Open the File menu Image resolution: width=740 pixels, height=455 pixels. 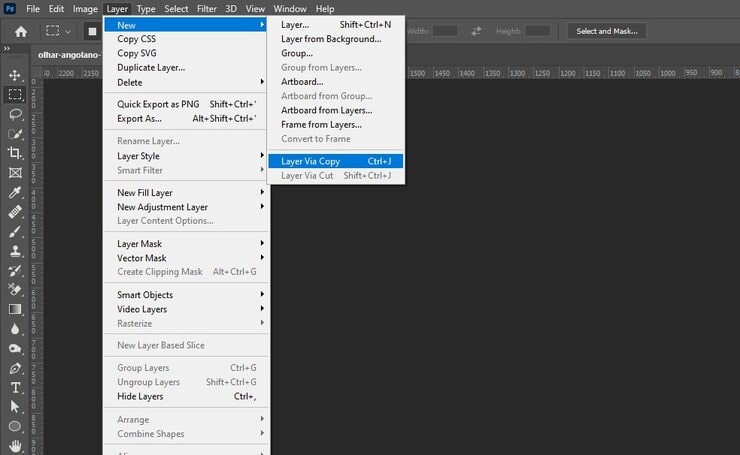tap(33, 9)
